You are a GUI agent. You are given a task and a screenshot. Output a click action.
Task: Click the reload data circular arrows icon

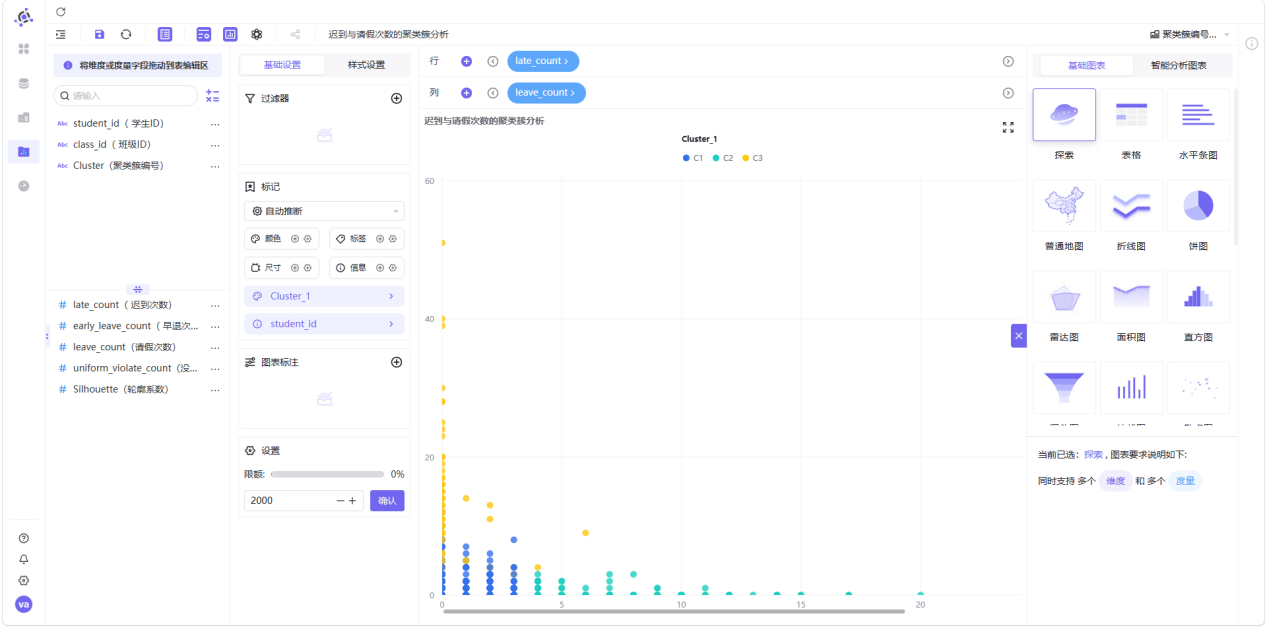point(126,34)
